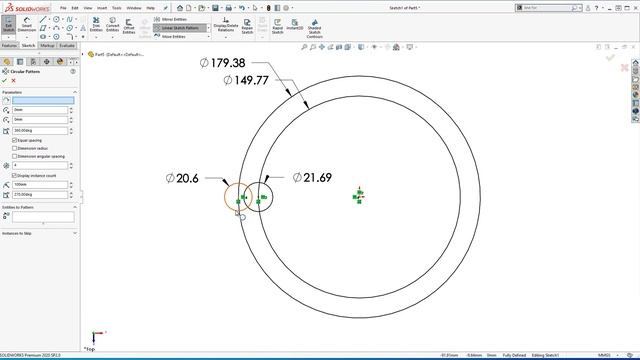Open the Tools menu
This screenshot has height=360, width=640.
tap(117, 8)
